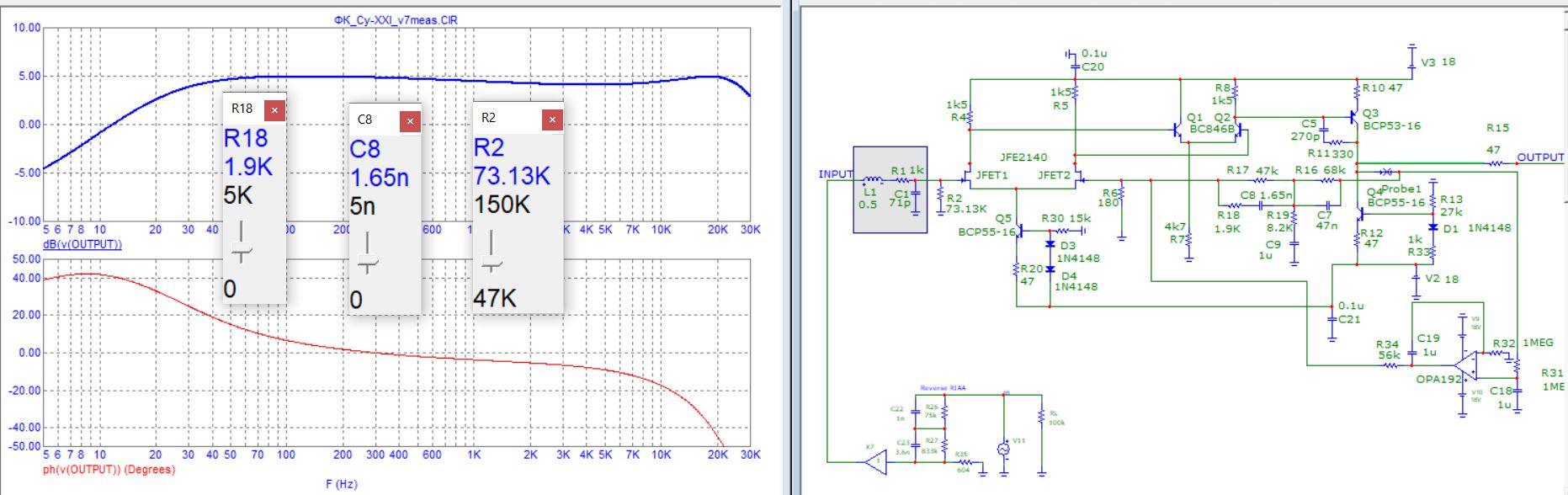Click the OUTPUT node label in schematic
Image resolution: width=1568 pixels, height=495 pixels.
click(1540, 157)
